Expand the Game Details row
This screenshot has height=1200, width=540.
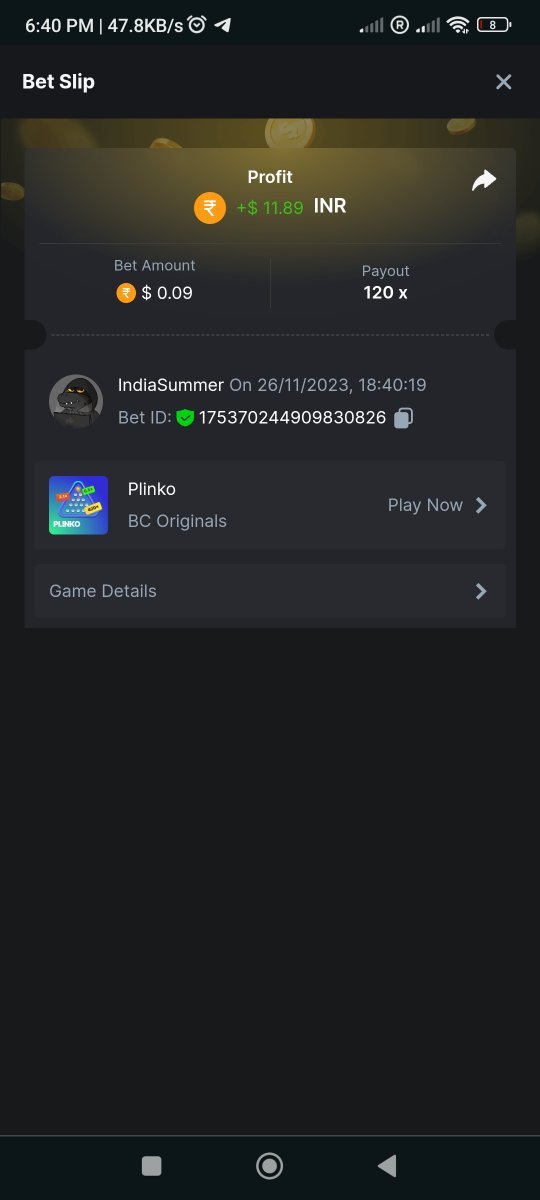(x=270, y=591)
